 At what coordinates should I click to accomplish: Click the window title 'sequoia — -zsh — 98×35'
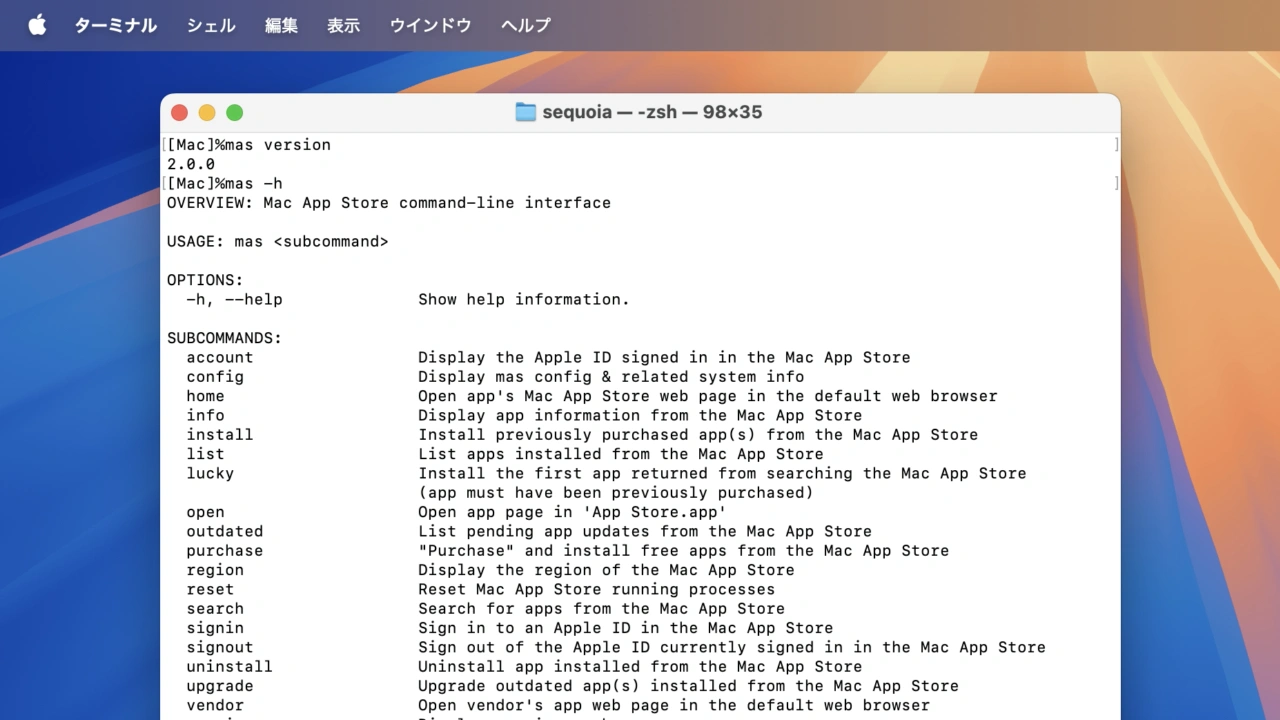[651, 112]
